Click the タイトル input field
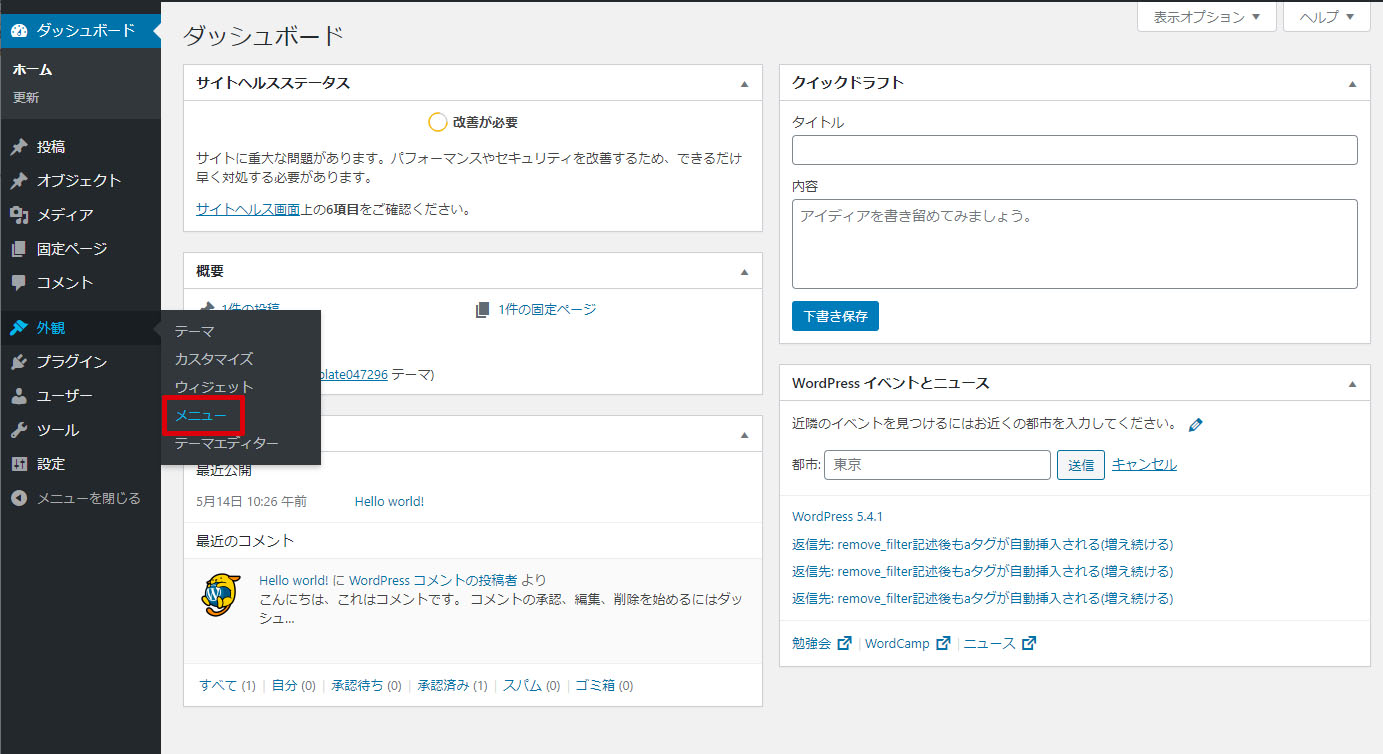 coord(1074,150)
